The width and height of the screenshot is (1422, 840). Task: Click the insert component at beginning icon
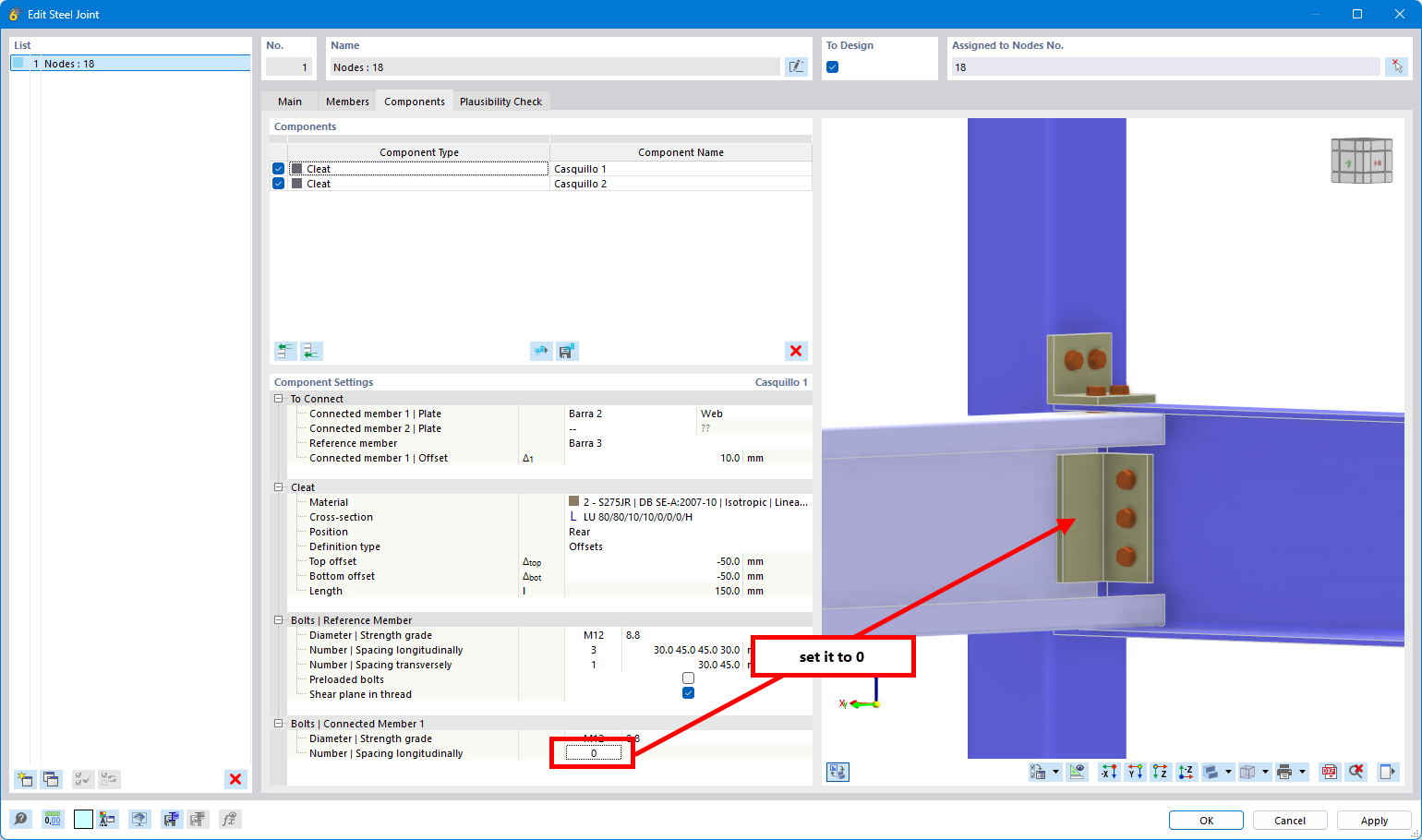(285, 351)
